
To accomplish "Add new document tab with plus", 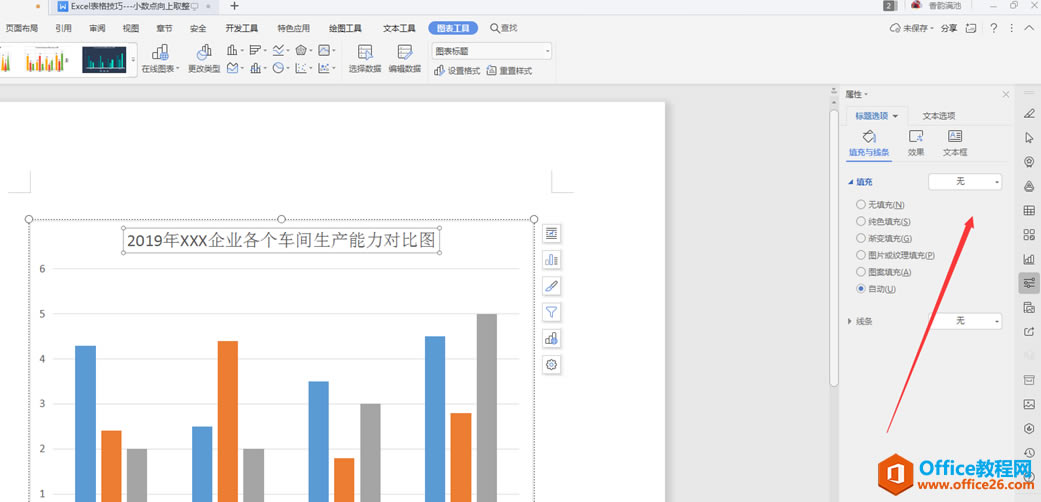I will click(x=234, y=6).
